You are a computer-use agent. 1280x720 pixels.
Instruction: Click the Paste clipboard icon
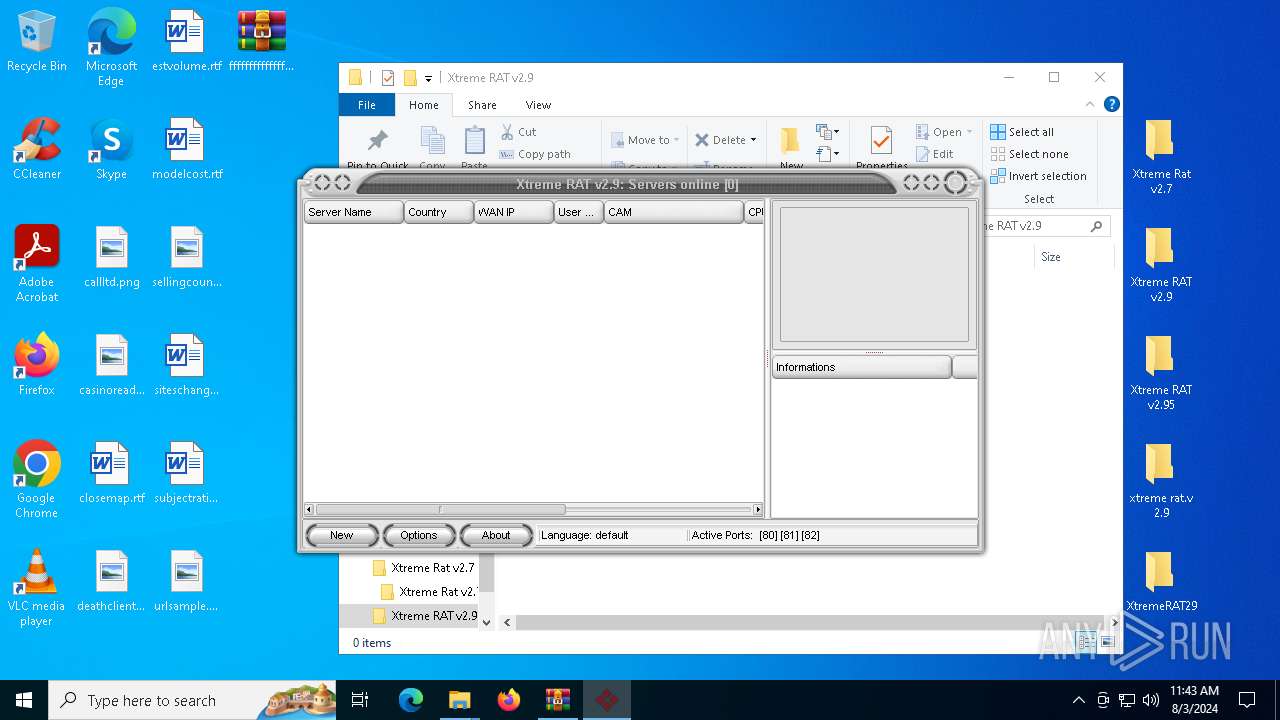(x=475, y=141)
